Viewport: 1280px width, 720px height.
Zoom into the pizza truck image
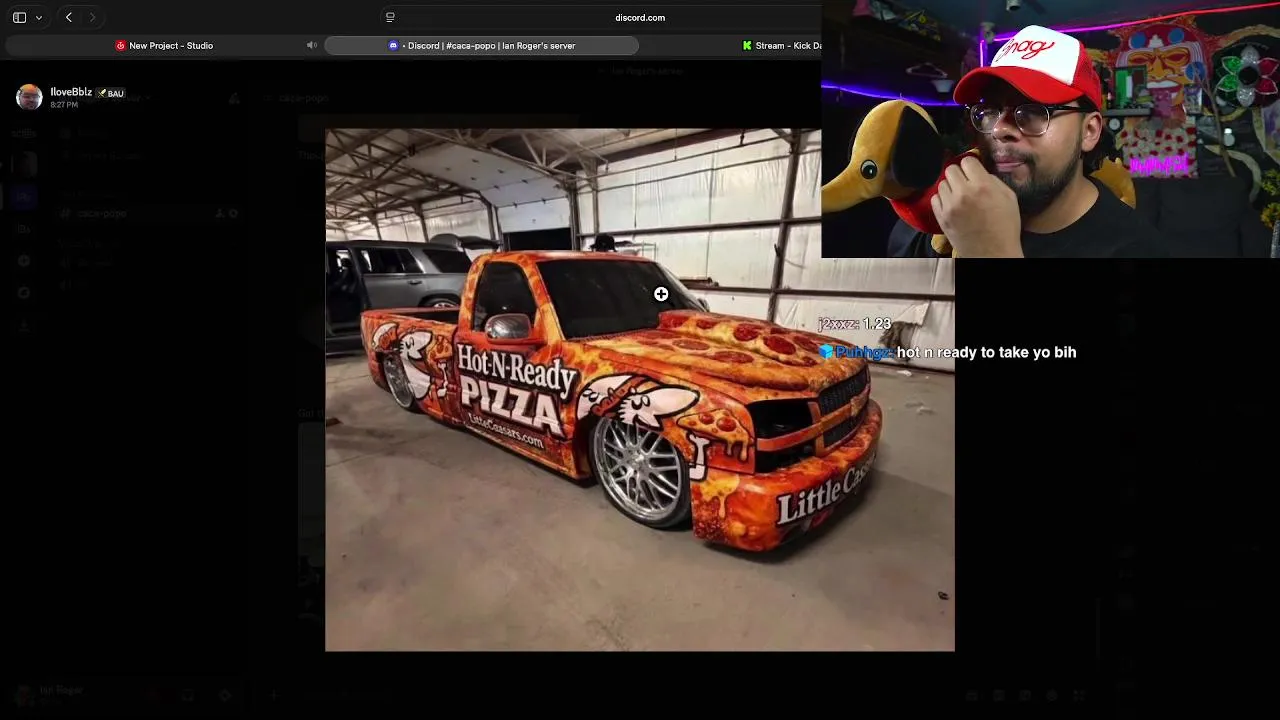[640, 390]
